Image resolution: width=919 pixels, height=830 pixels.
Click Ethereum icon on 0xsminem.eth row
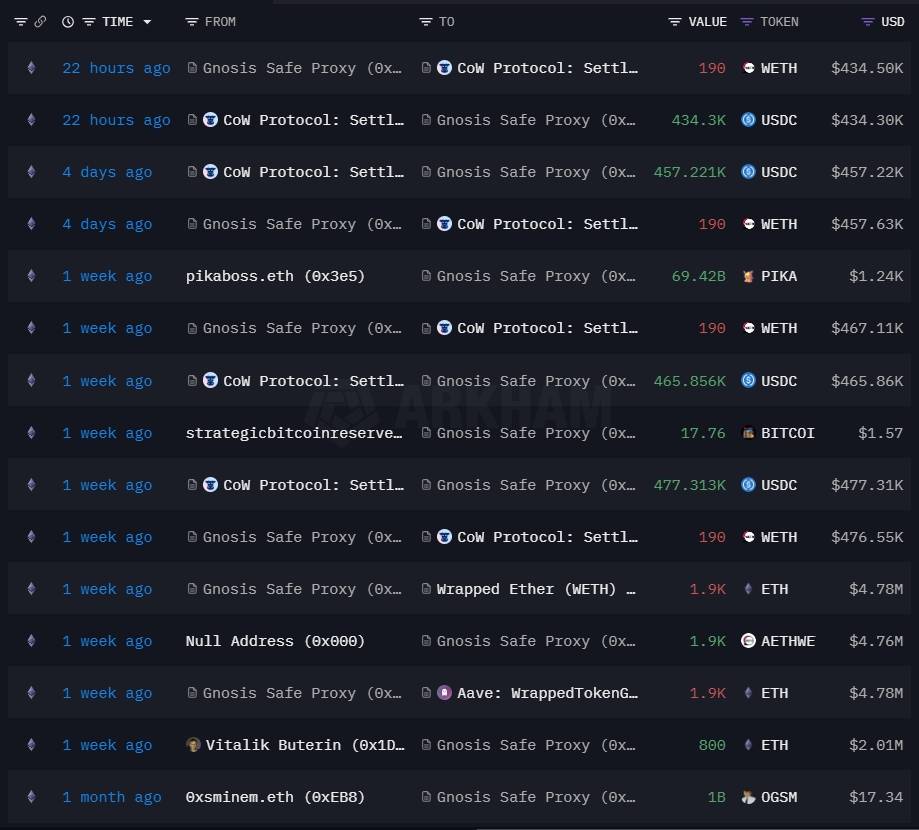(x=32, y=797)
